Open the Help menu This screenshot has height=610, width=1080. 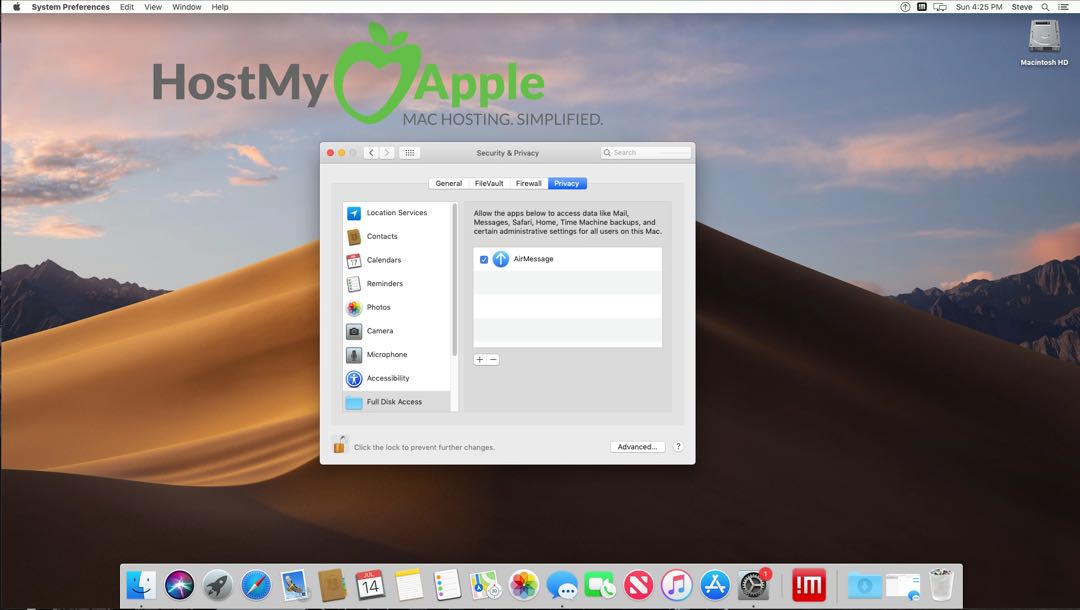click(220, 7)
